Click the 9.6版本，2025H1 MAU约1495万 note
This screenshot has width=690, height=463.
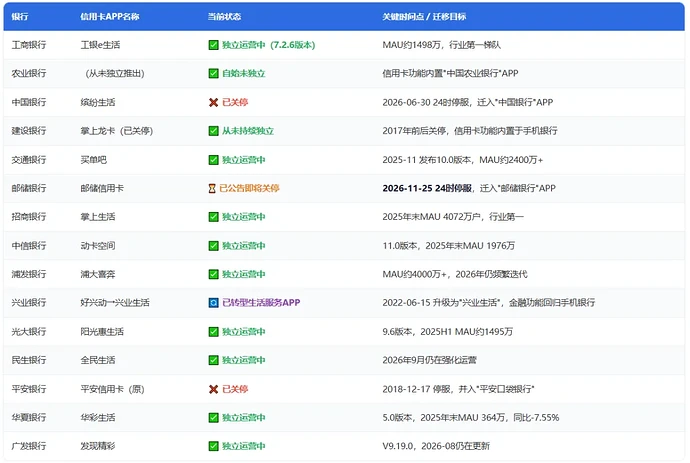pos(448,332)
